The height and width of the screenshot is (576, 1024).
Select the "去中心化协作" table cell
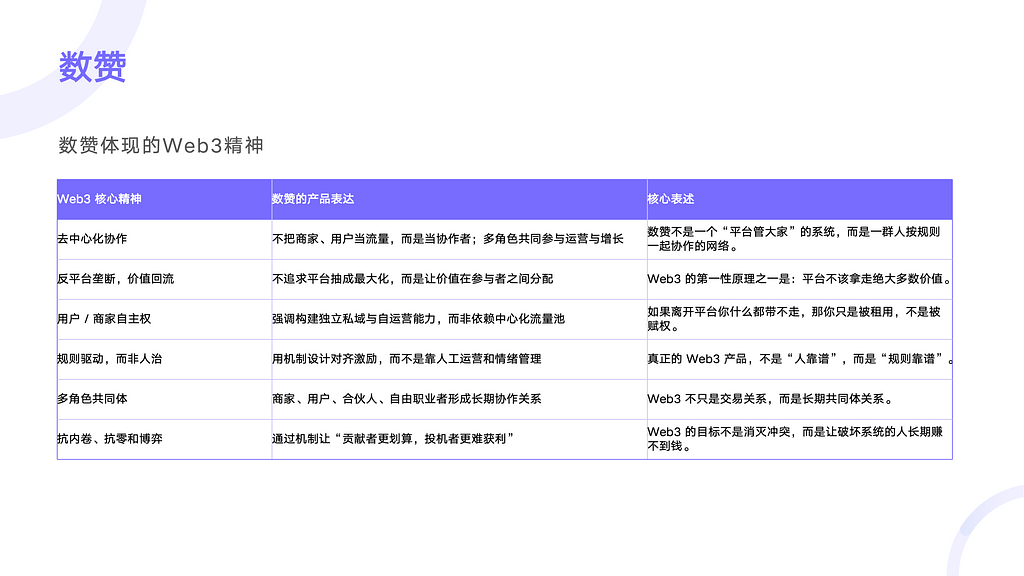click(92, 239)
